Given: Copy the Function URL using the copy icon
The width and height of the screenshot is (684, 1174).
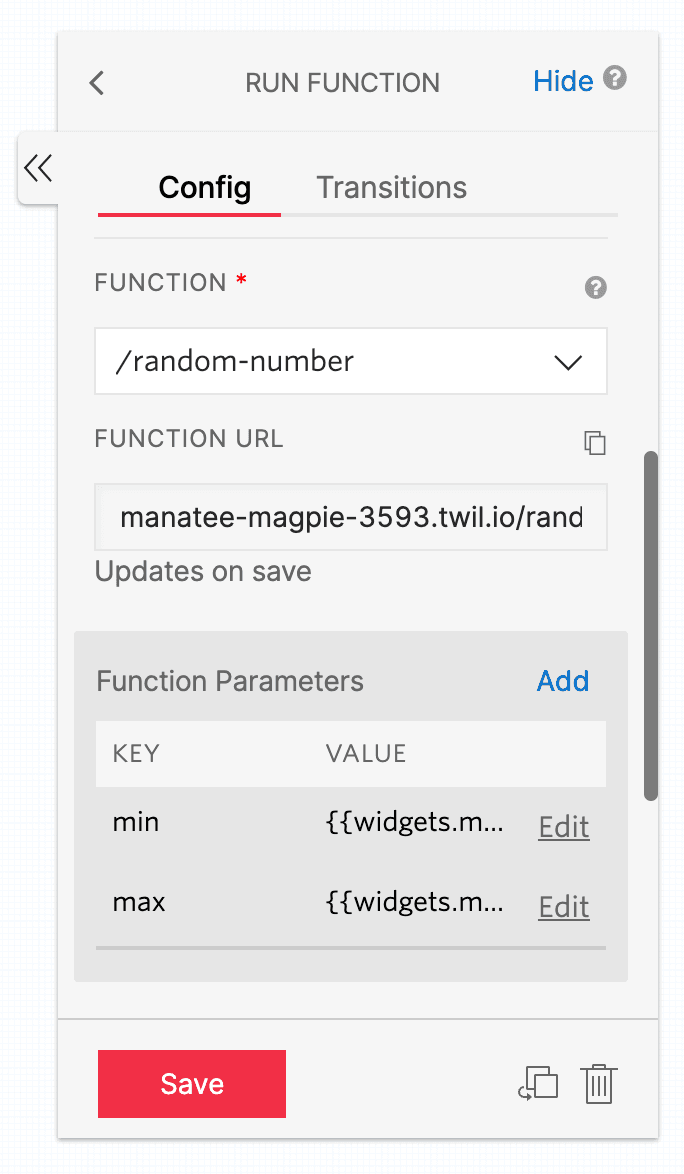Looking at the screenshot, I should (x=595, y=443).
